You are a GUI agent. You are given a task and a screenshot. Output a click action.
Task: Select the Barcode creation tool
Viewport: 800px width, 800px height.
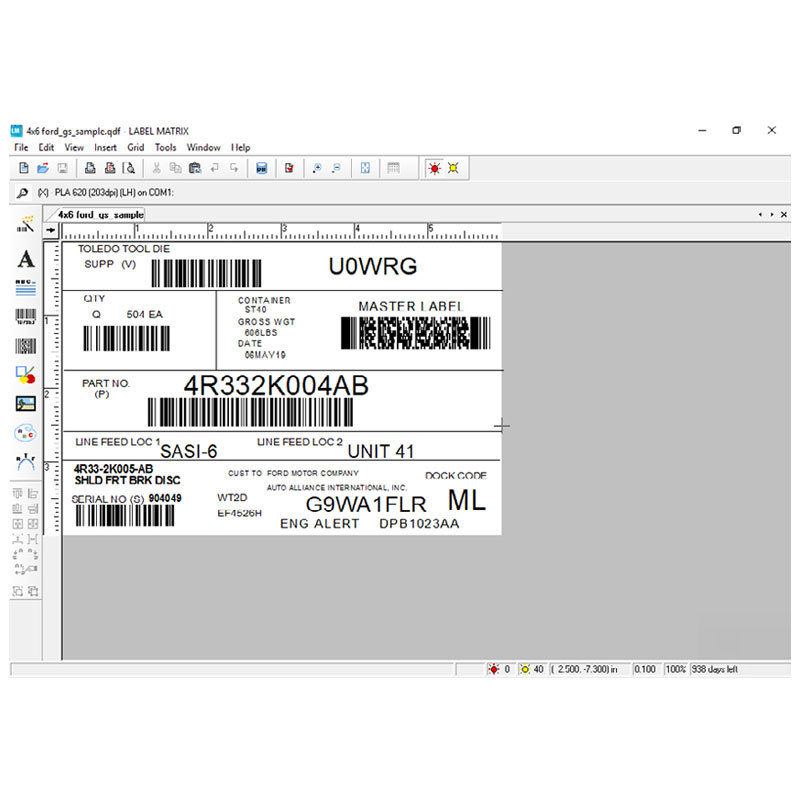[x=25, y=316]
